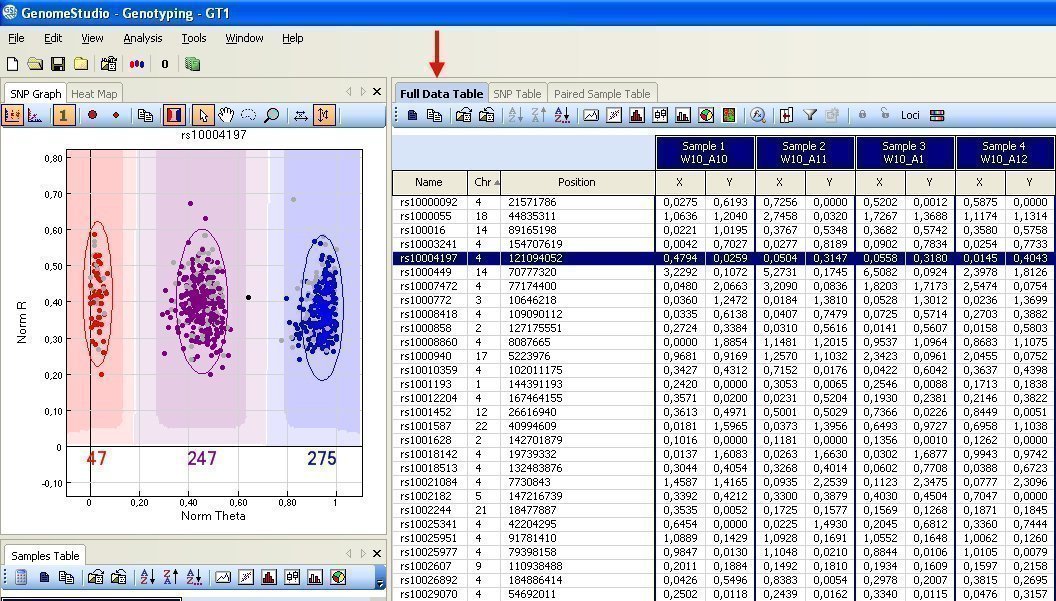Activate the zoom magnifier tool in SNP Graph
The height and width of the screenshot is (601, 1056).
[271, 115]
